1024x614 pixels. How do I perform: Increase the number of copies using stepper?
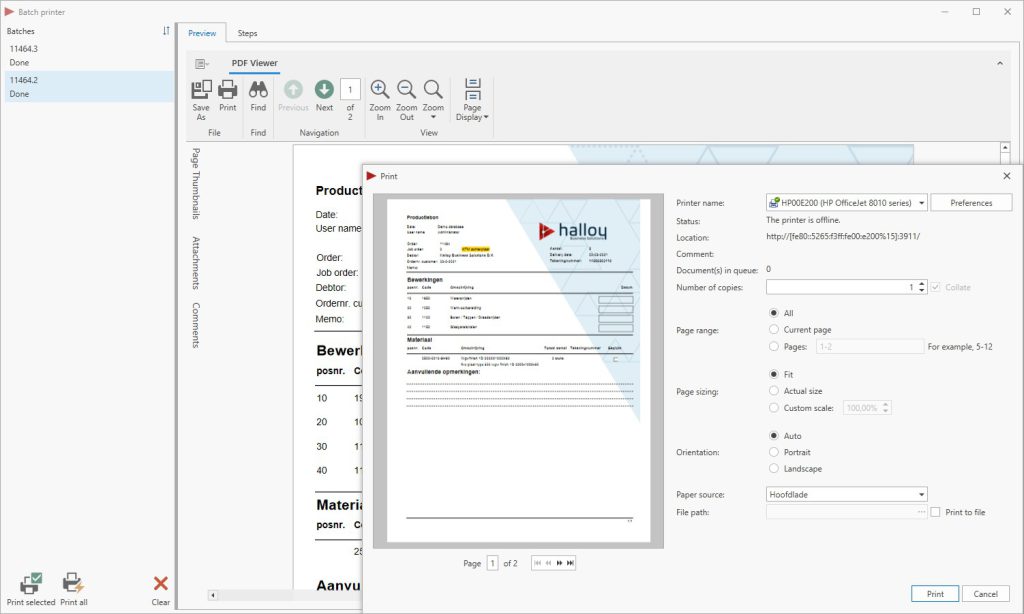(x=922, y=284)
